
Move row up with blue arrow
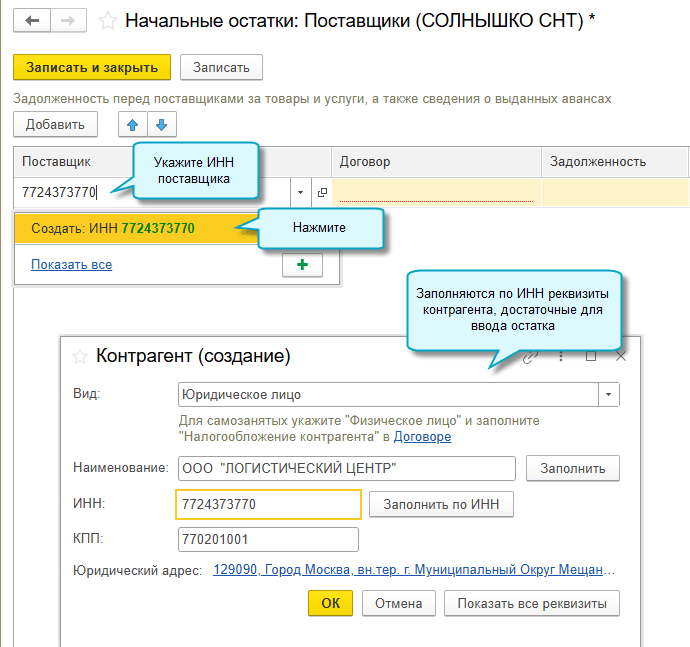point(132,125)
